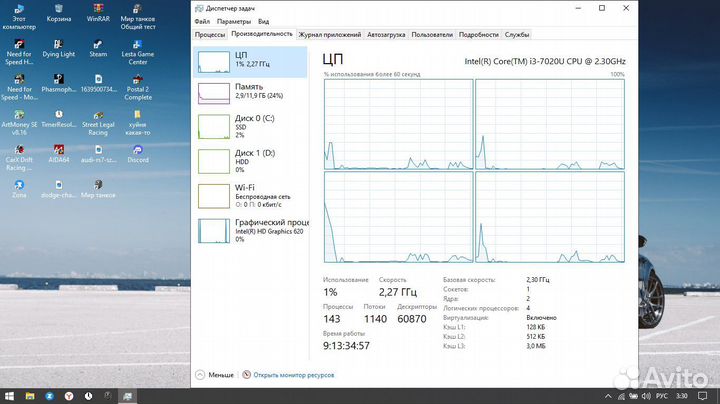The height and width of the screenshot is (404, 720).
Task: Click the descriptors value 60870
Action: [x=412, y=319]
